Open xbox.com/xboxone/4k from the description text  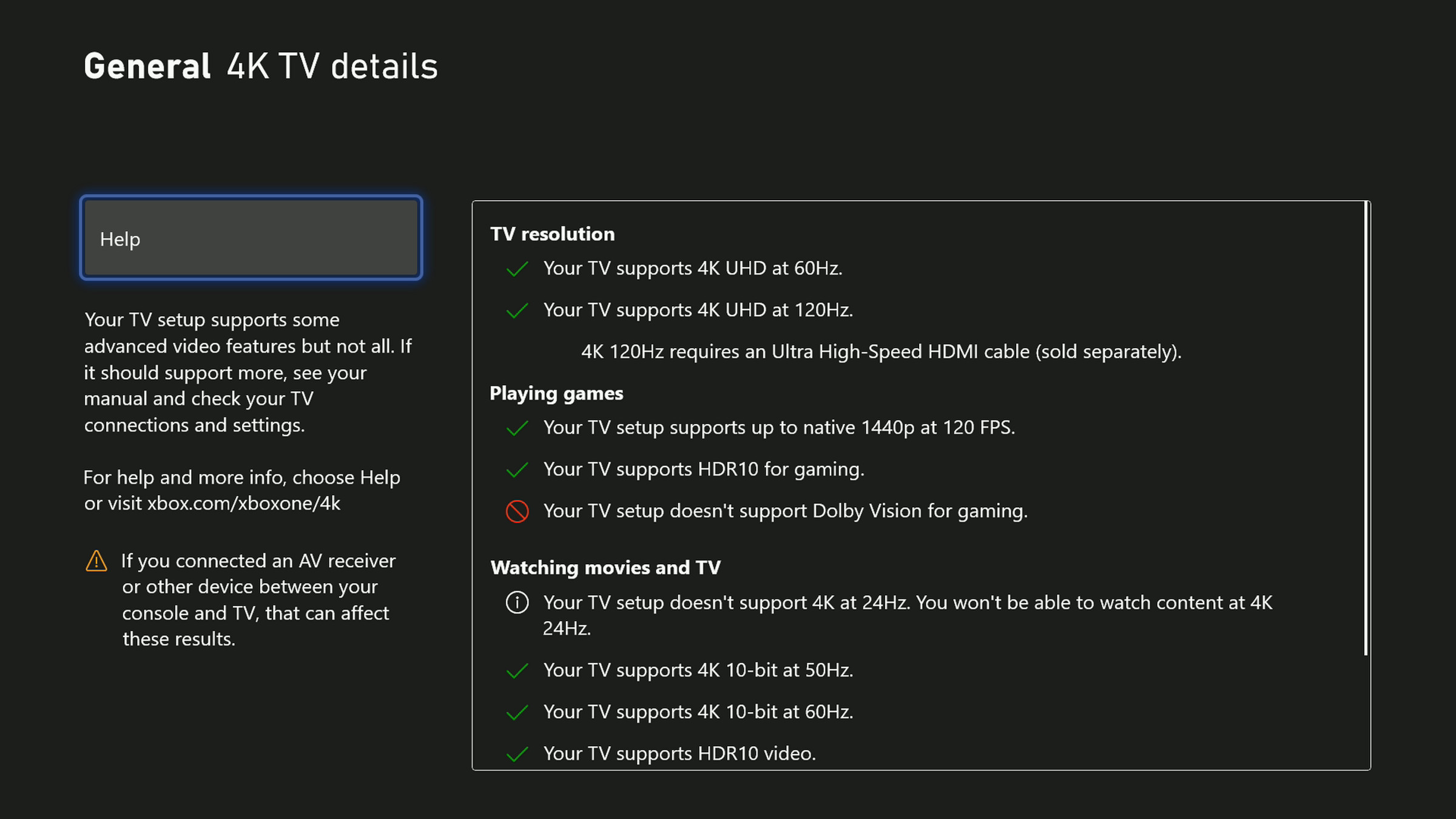click(x=244, y=503)
